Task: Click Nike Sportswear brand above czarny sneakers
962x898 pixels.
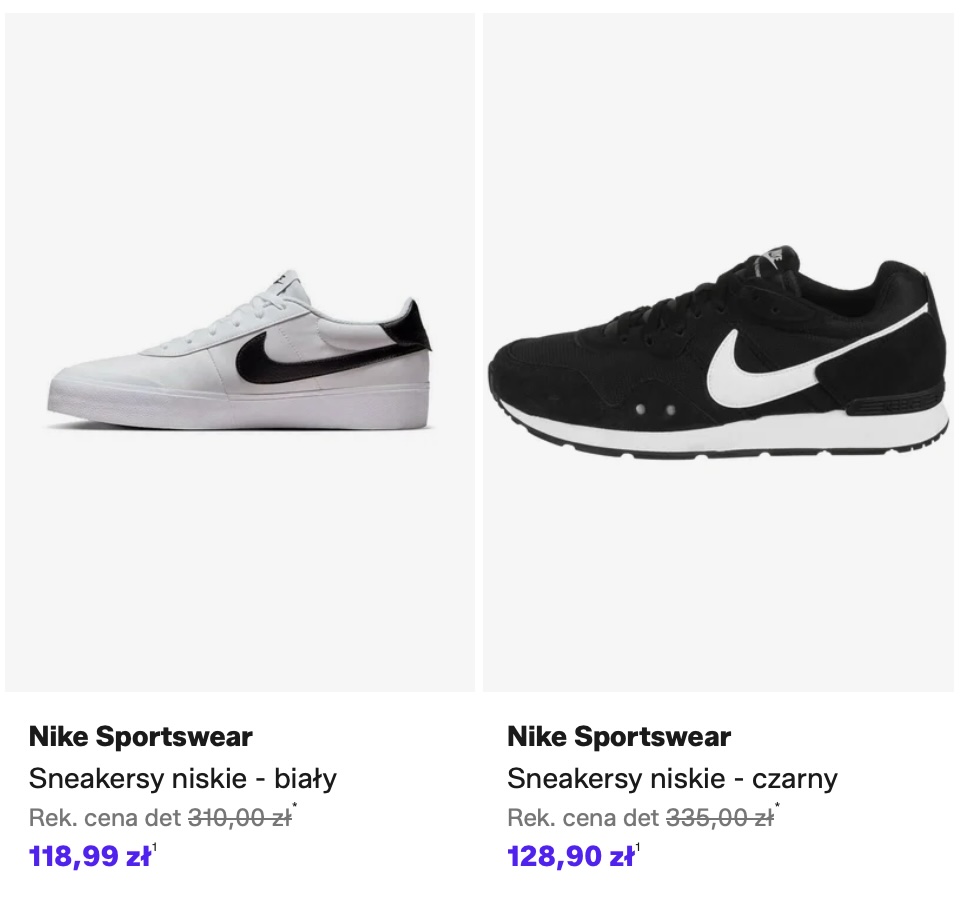Action: point(619,737)
